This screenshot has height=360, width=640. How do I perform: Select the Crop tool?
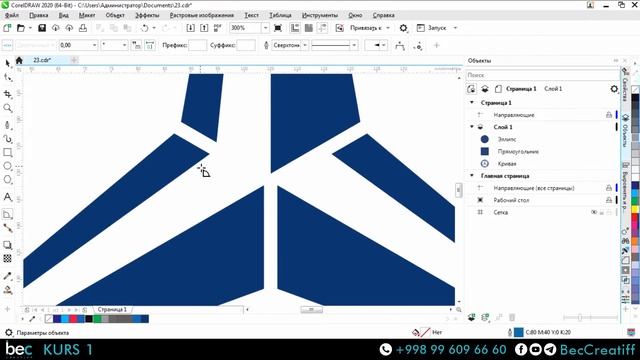(x=7, y=94)
